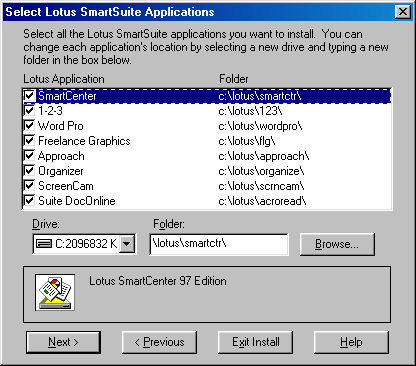This screenshot has width=416, height=366.
Task: Close the Select Lotus SmartSuite Applications dialog
Action: 403,12
